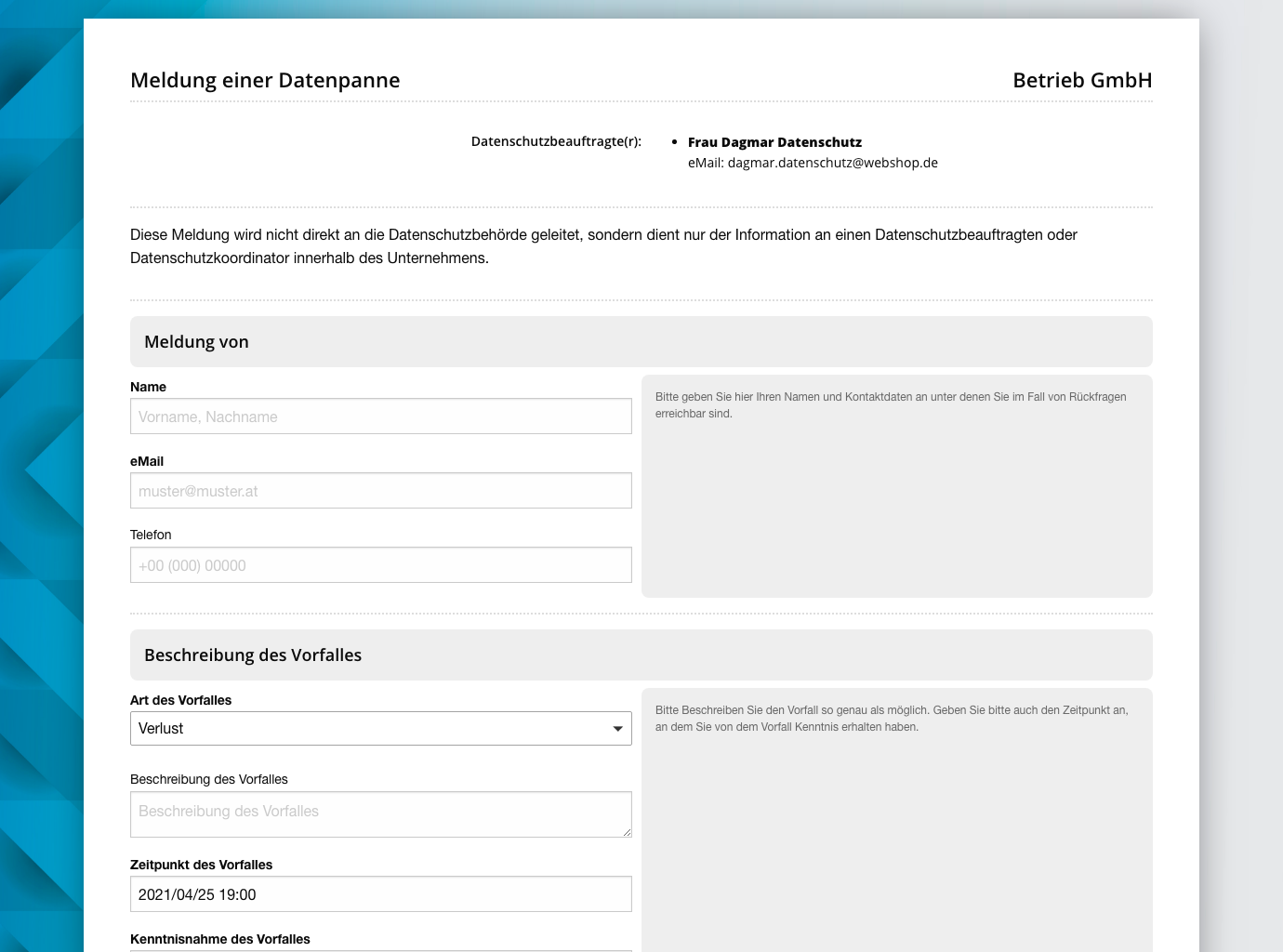Click the Name input field
Screen dimensions: 1283x952
tap(381, 416)
